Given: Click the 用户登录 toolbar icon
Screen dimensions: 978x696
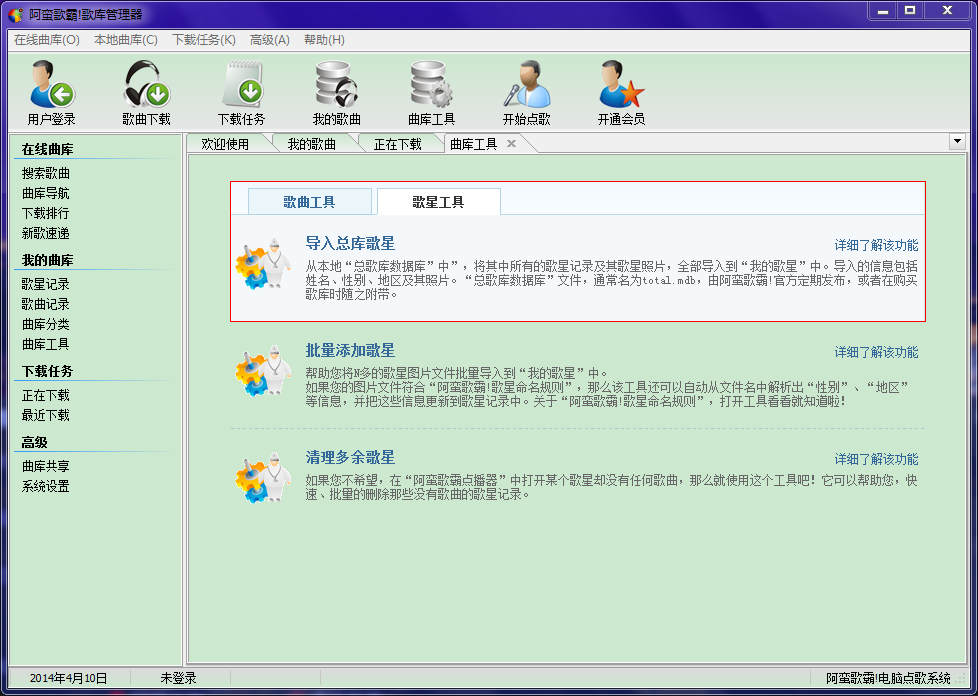Looking at the screenshot, I should coord(52,85).
